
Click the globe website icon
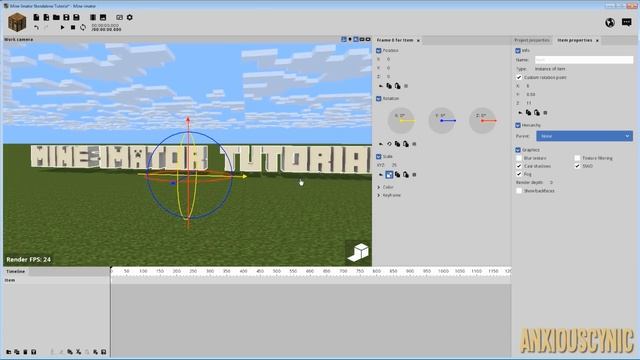[x=610, y=22]
